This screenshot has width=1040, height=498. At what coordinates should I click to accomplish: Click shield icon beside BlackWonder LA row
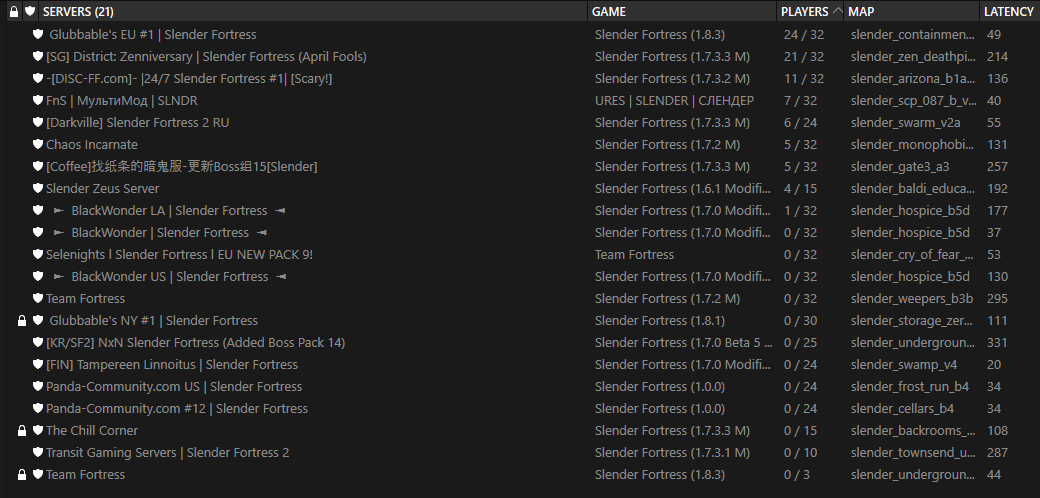point(38,210)
